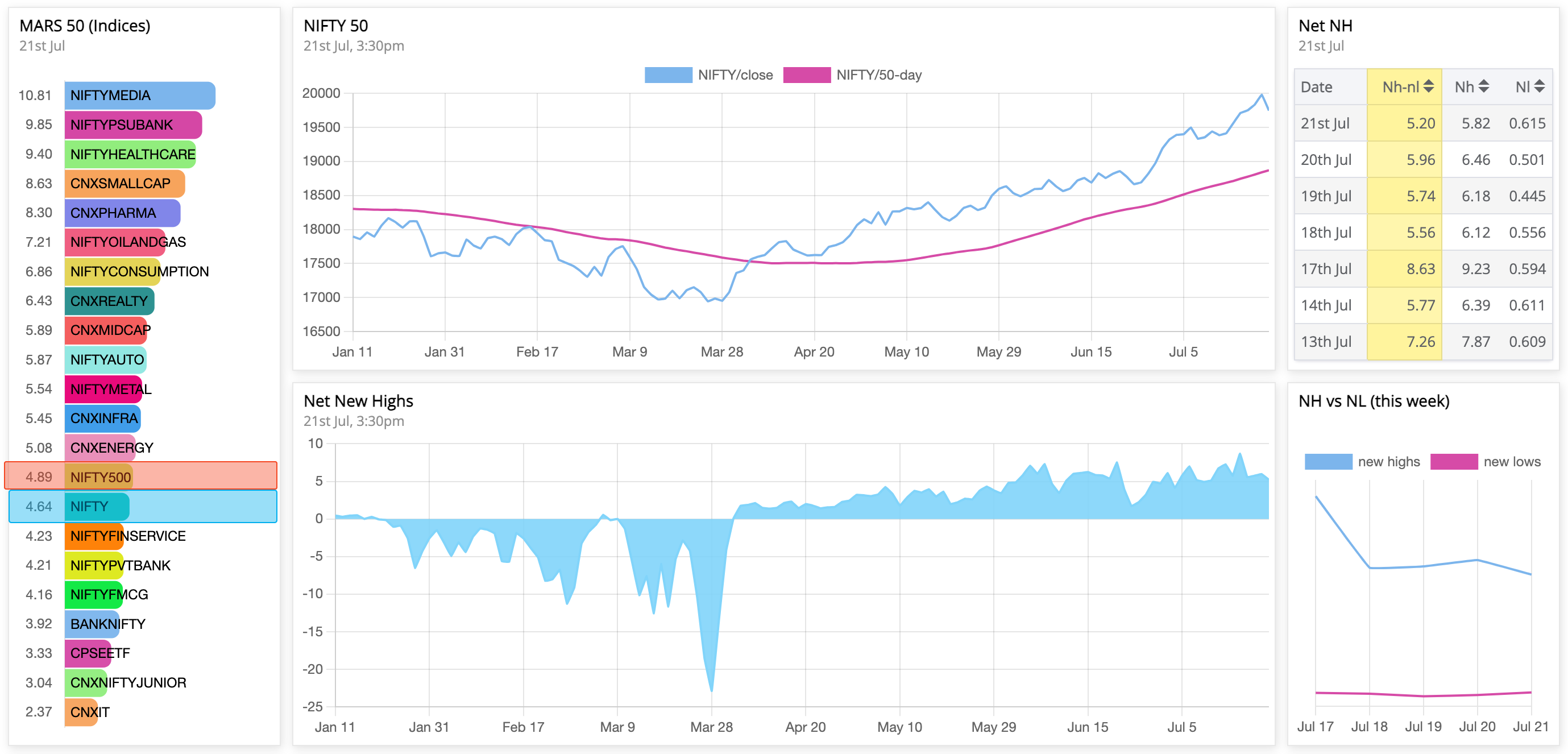Select the CNXSMALLCAP bar

125,183
